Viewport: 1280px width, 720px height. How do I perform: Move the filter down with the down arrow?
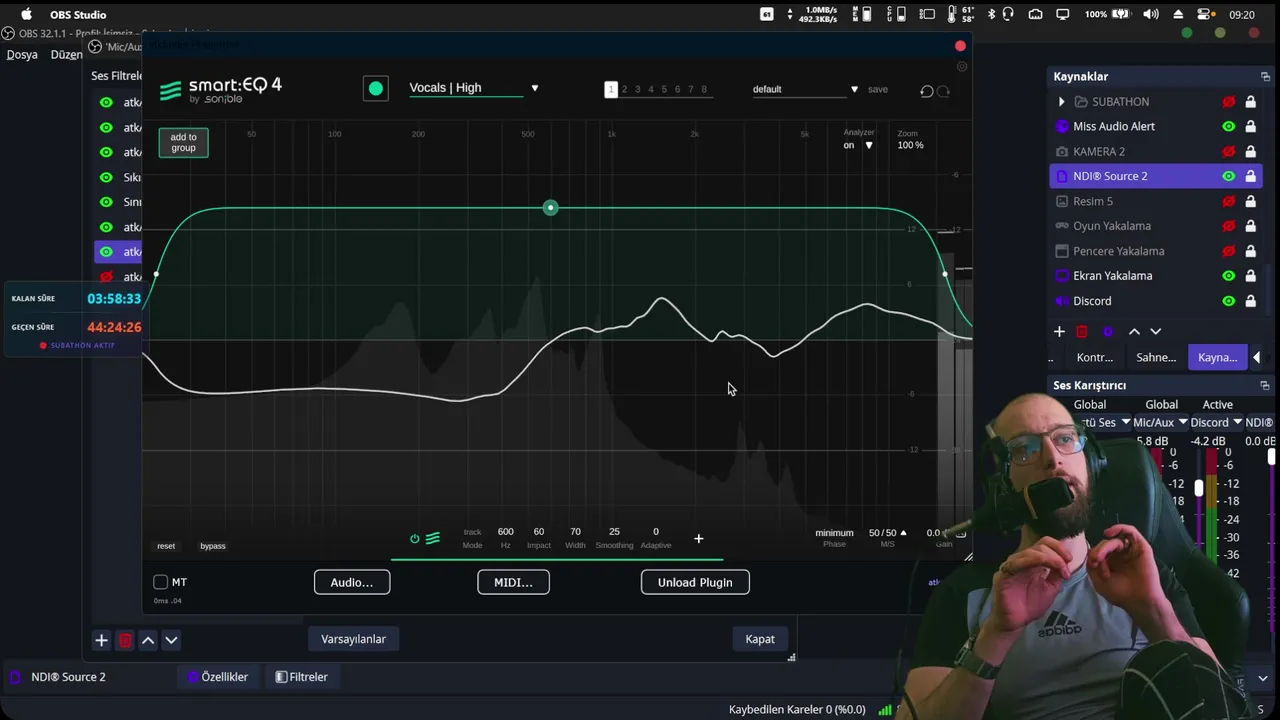(171, 640)
